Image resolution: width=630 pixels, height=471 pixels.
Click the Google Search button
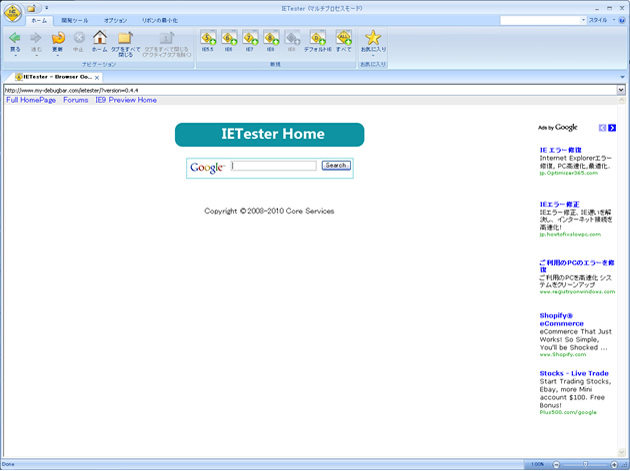[336, 166]
